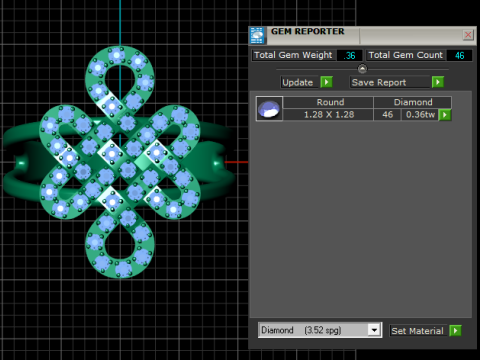Click the Total Gem Count value field

[459, 55]
